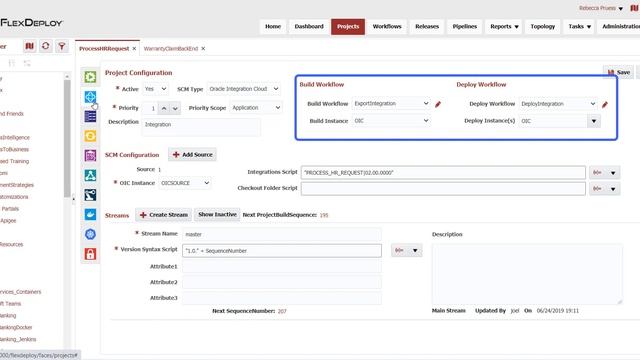Image resolution: width=640 pixels, height=360 pixels.
Task: Close the WarrantyClaimBackEnd tab
Action: pyautogui.click(x=203, y=49)
